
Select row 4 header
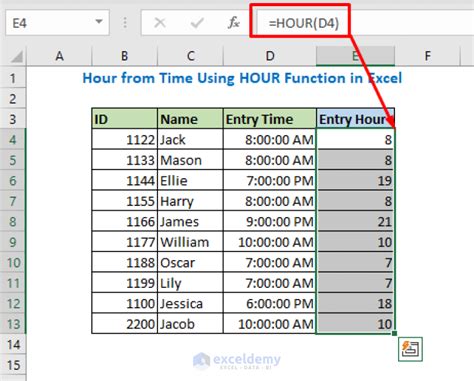13,140
